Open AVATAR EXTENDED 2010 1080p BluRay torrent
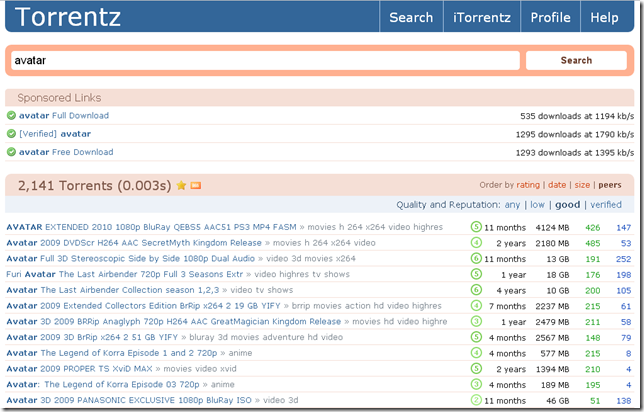This screenshot has width=644, height=412. tap(151, 227)
